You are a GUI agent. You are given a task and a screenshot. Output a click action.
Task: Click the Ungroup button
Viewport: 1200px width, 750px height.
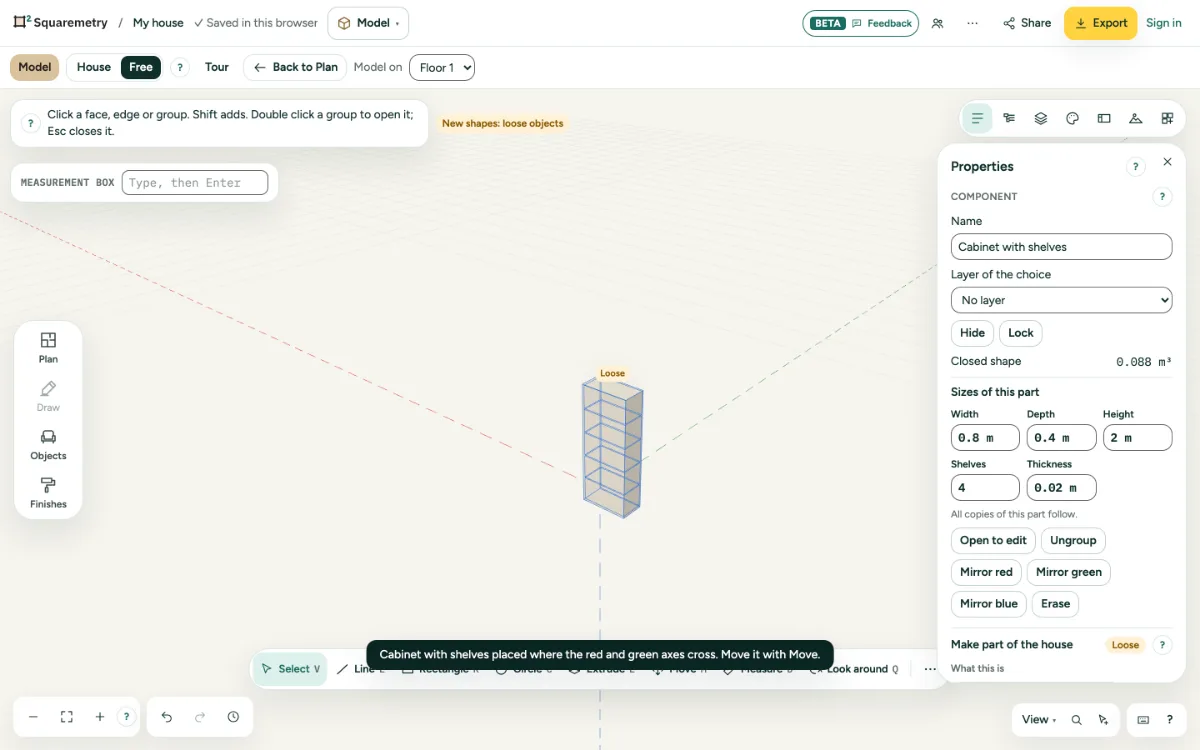click(x=1073, y=540)
